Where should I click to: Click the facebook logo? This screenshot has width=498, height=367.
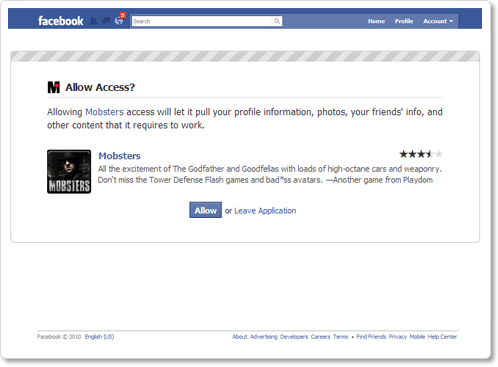(x=60, y=21)
